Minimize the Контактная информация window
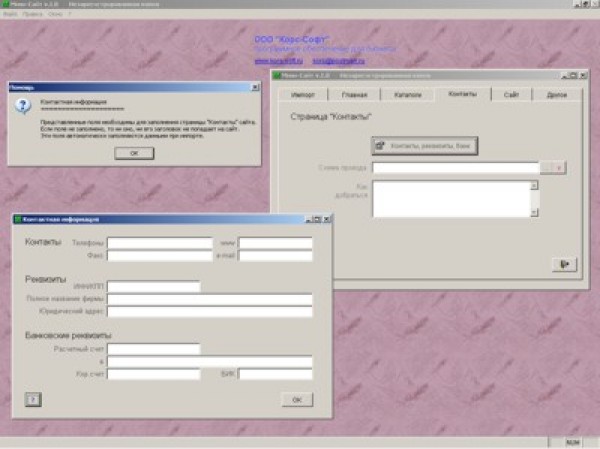600x449 pixels. pos(309,219)
